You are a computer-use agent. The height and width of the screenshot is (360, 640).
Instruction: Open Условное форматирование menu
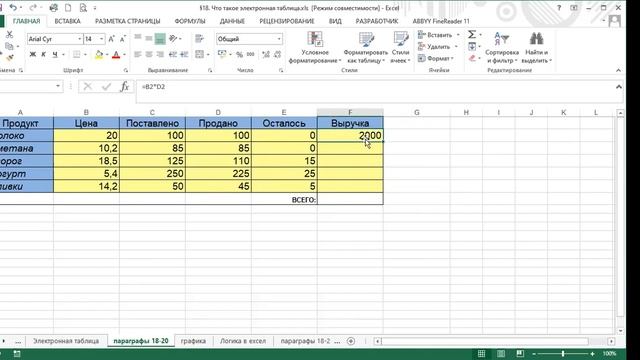tap(315, 47)
